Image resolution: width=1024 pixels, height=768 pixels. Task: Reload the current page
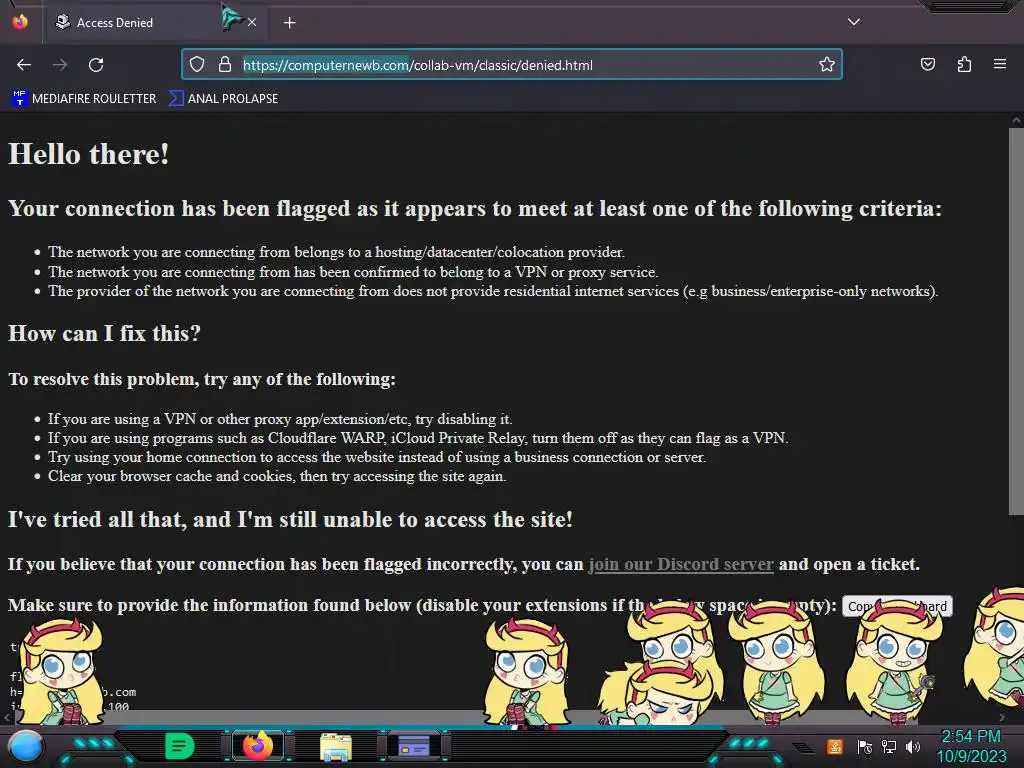click(x=96, y=65)
